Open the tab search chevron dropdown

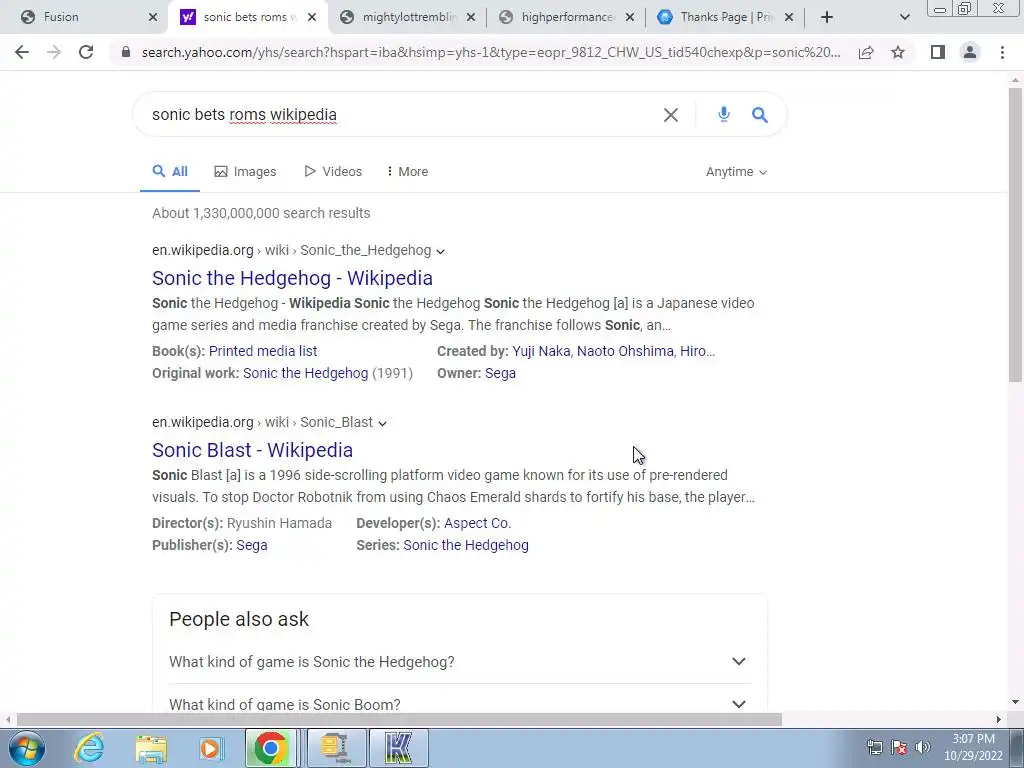click(904, 17)
